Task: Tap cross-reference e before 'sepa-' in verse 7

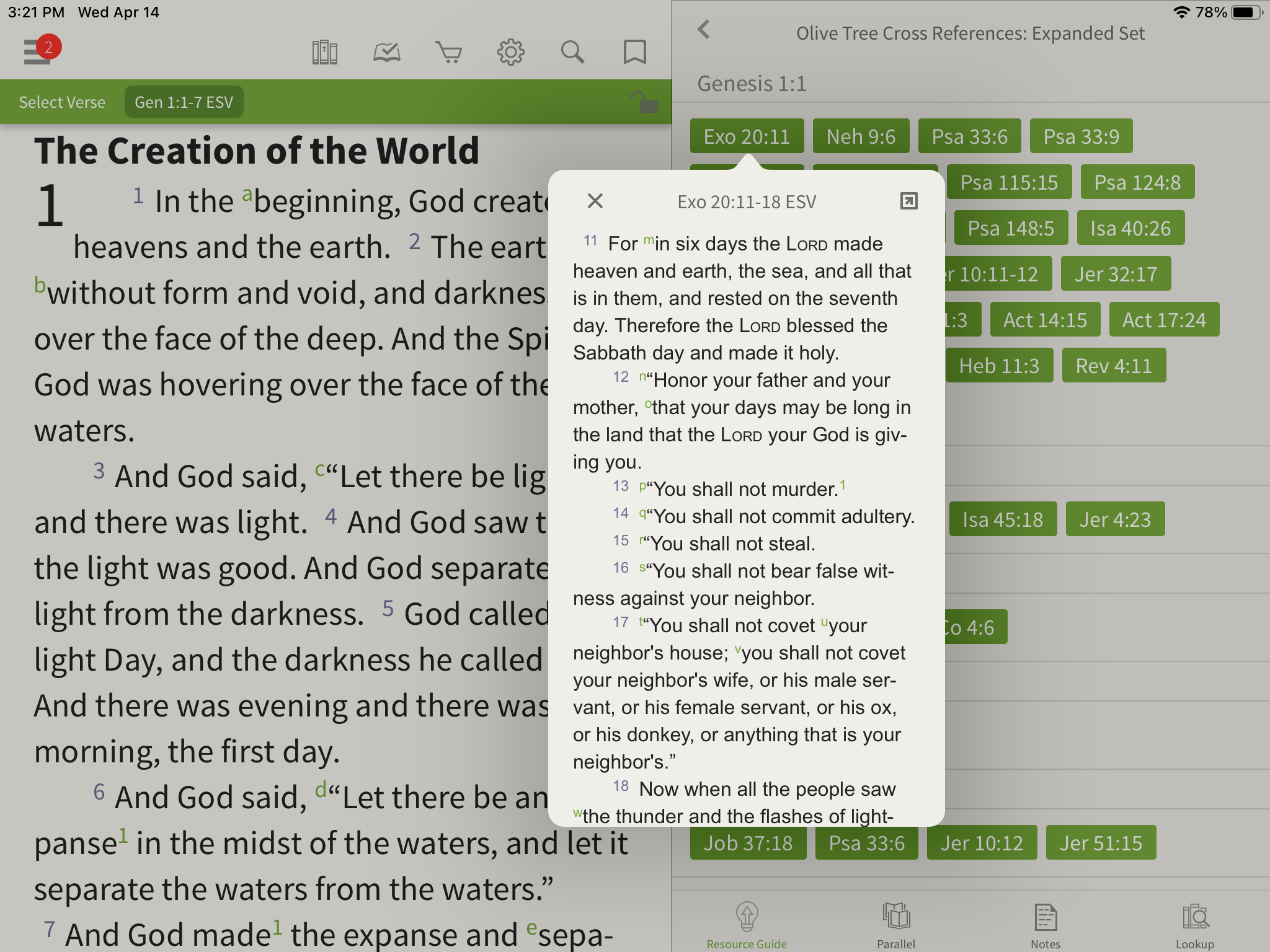Action: (x=531, y=928)
